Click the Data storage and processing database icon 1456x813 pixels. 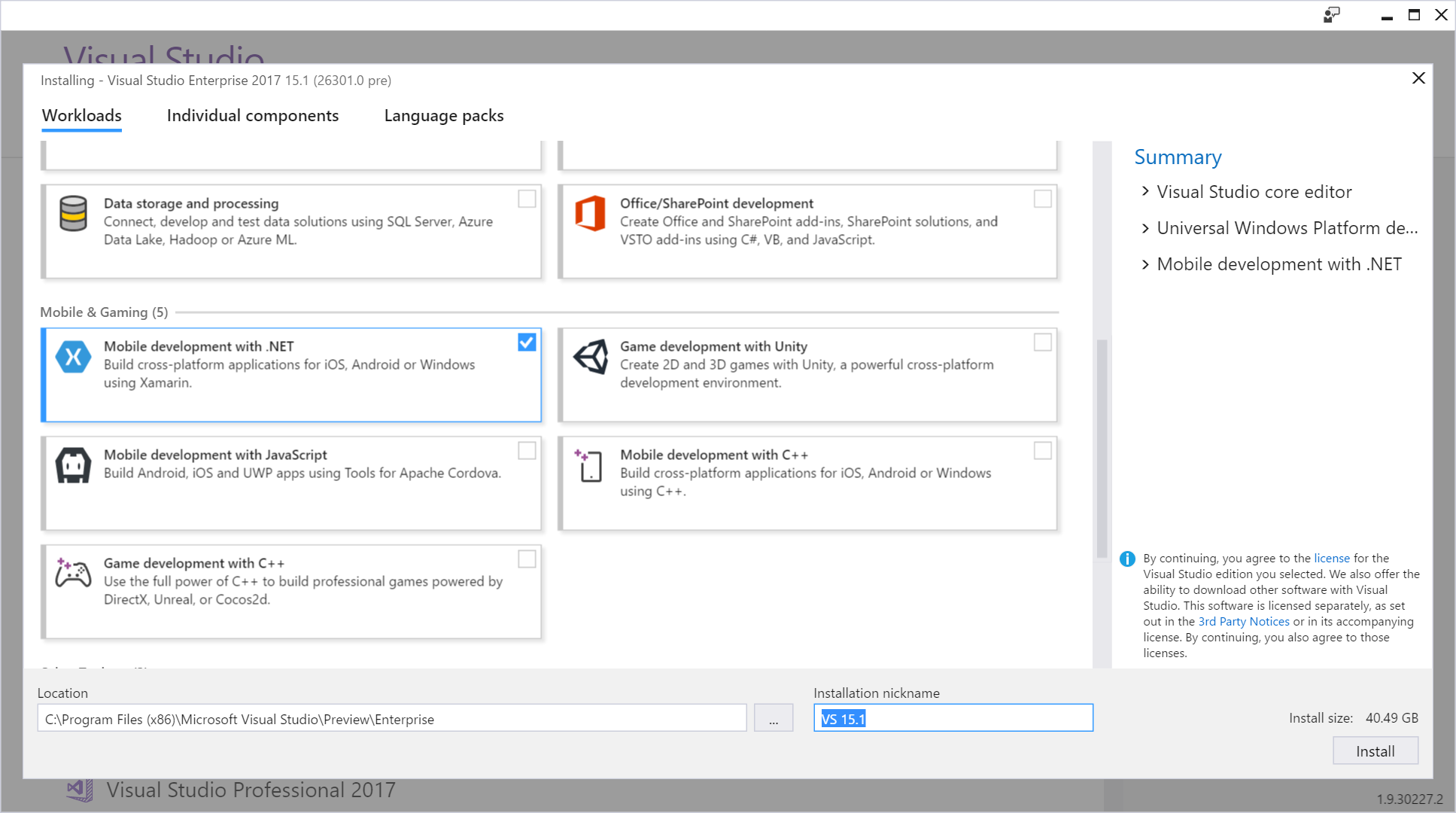pos(74,213)
